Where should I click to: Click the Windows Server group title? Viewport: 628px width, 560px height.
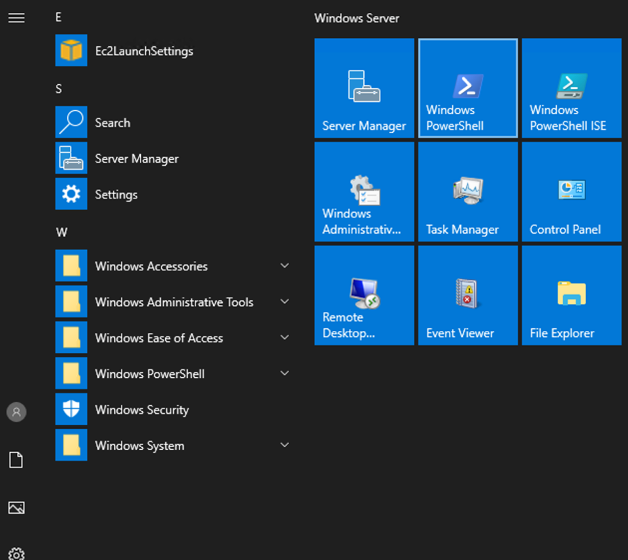[x=356, y=18]
